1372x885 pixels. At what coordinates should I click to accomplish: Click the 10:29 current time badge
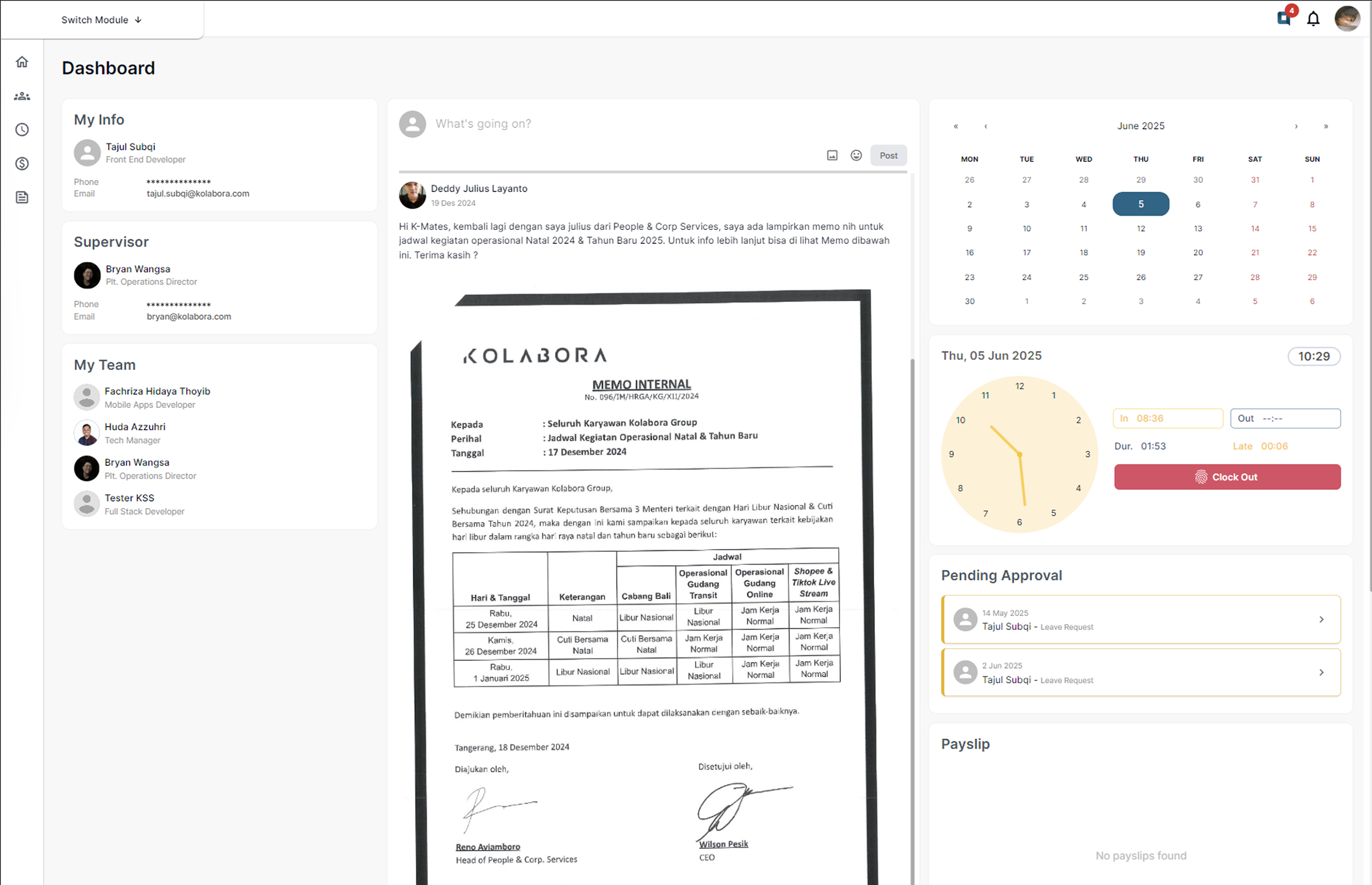1314,356
